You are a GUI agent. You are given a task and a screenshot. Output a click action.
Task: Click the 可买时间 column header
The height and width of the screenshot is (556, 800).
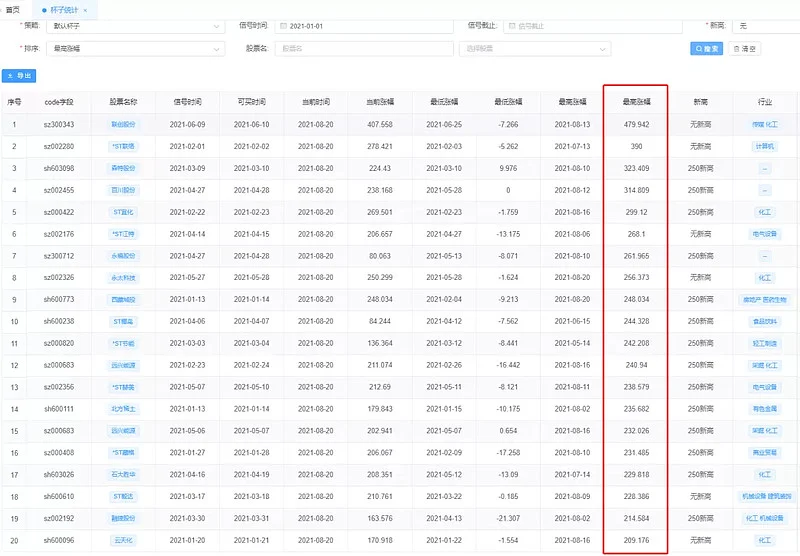pyautogui.click(x=252, y=102)
